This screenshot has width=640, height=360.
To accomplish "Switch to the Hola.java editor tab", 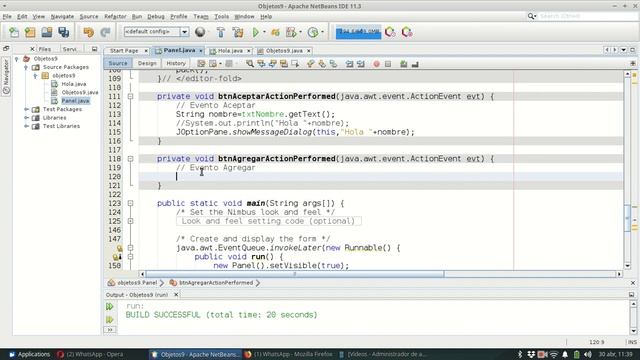I will (x=230, y=51).
